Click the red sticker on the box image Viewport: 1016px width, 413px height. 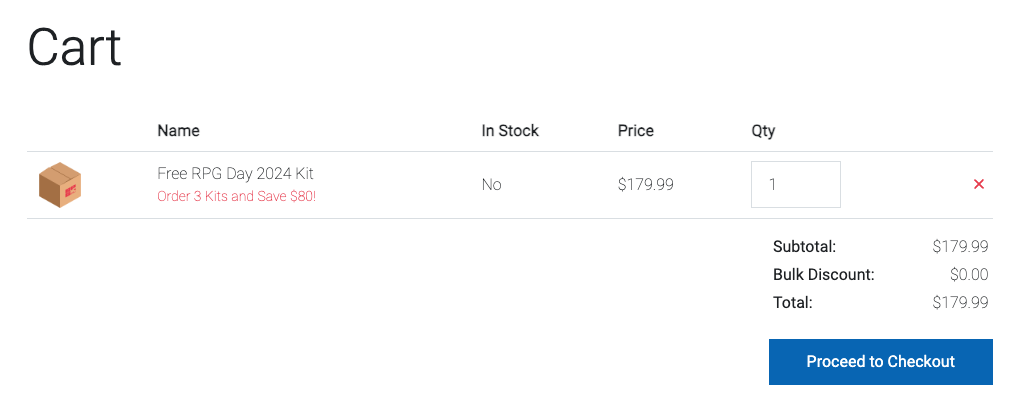point(71,190)
